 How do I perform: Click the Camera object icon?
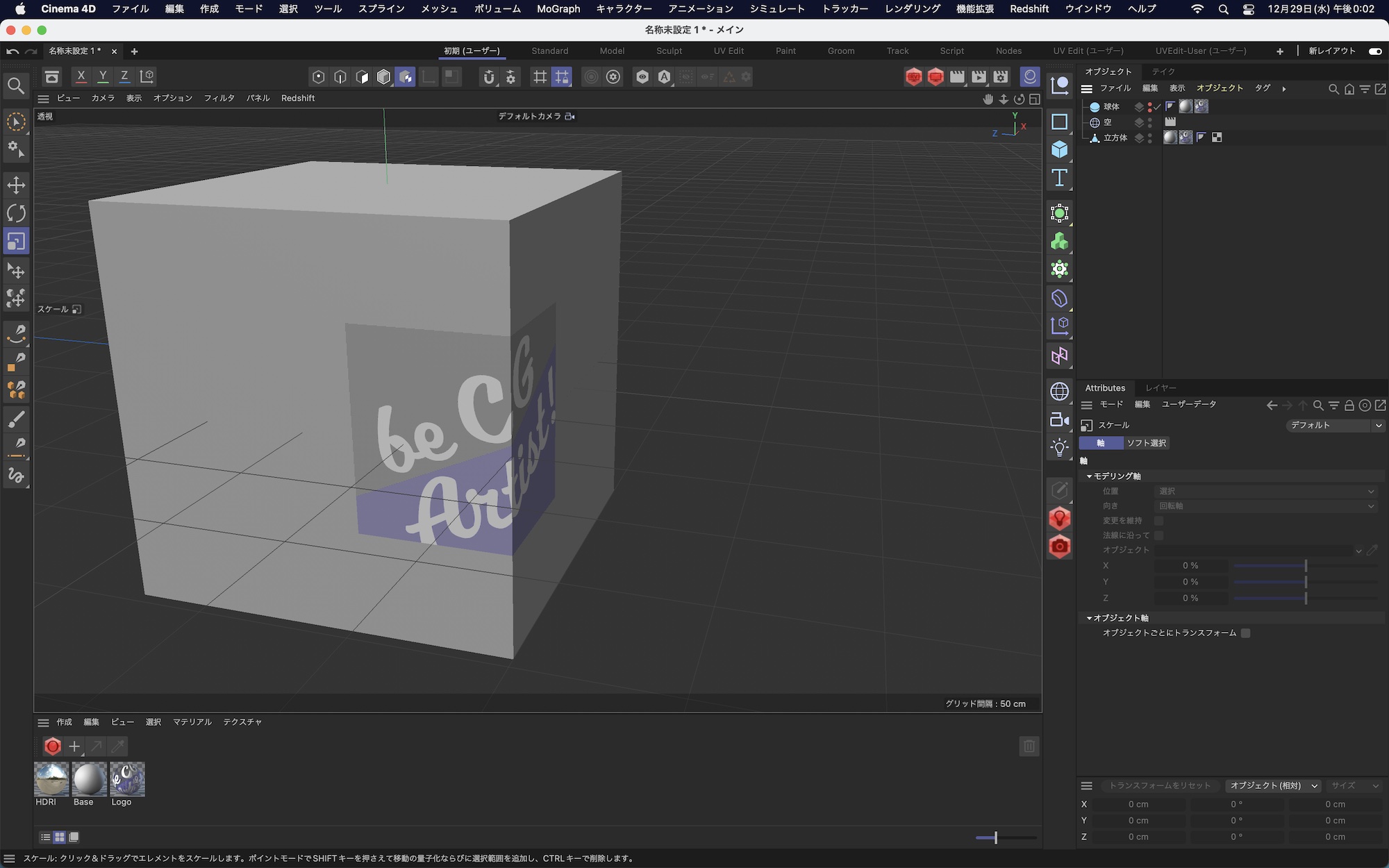pyautogui.click(x=1059, y=419)
